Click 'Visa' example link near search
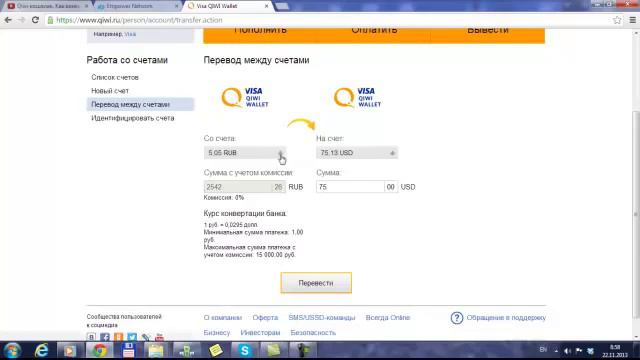 [x=130, y=34]
